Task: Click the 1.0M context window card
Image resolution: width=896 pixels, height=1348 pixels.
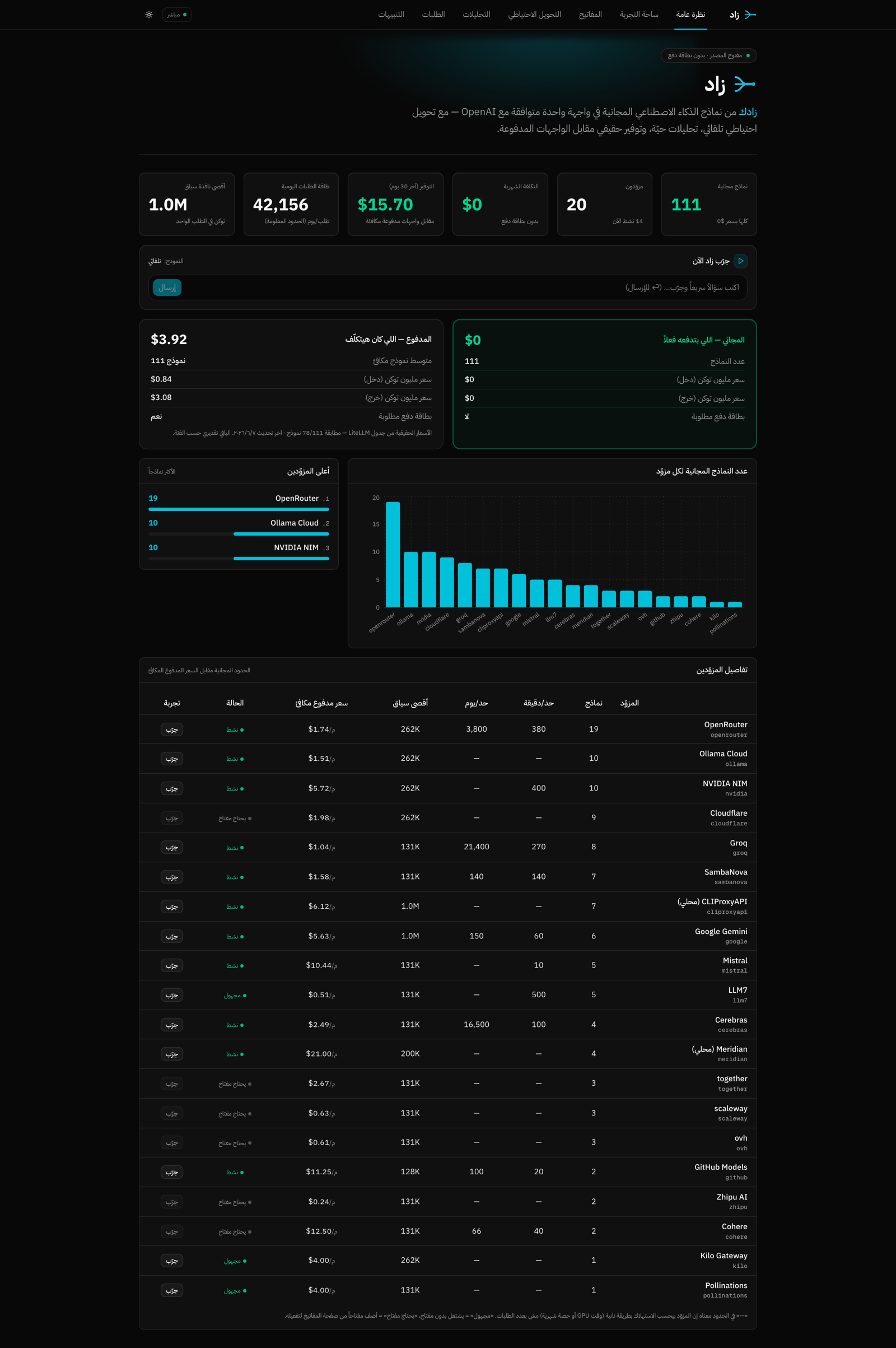Action: (186, 204)
